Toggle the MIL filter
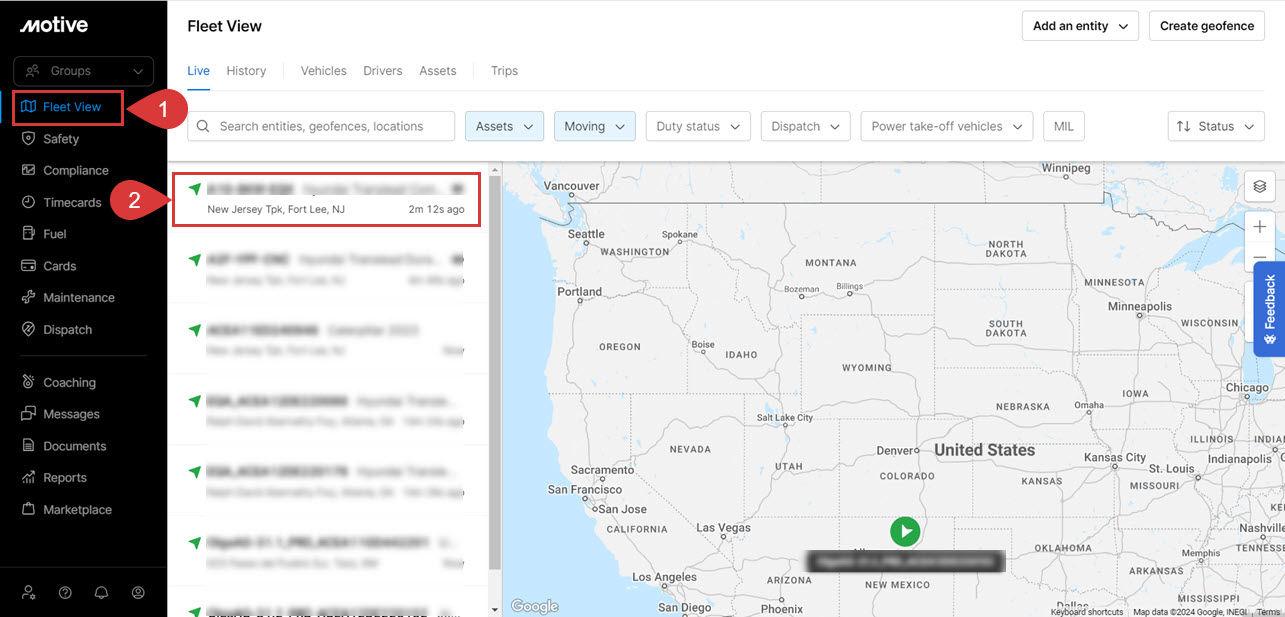1285x617 pixels. [x=1063, y=126]
